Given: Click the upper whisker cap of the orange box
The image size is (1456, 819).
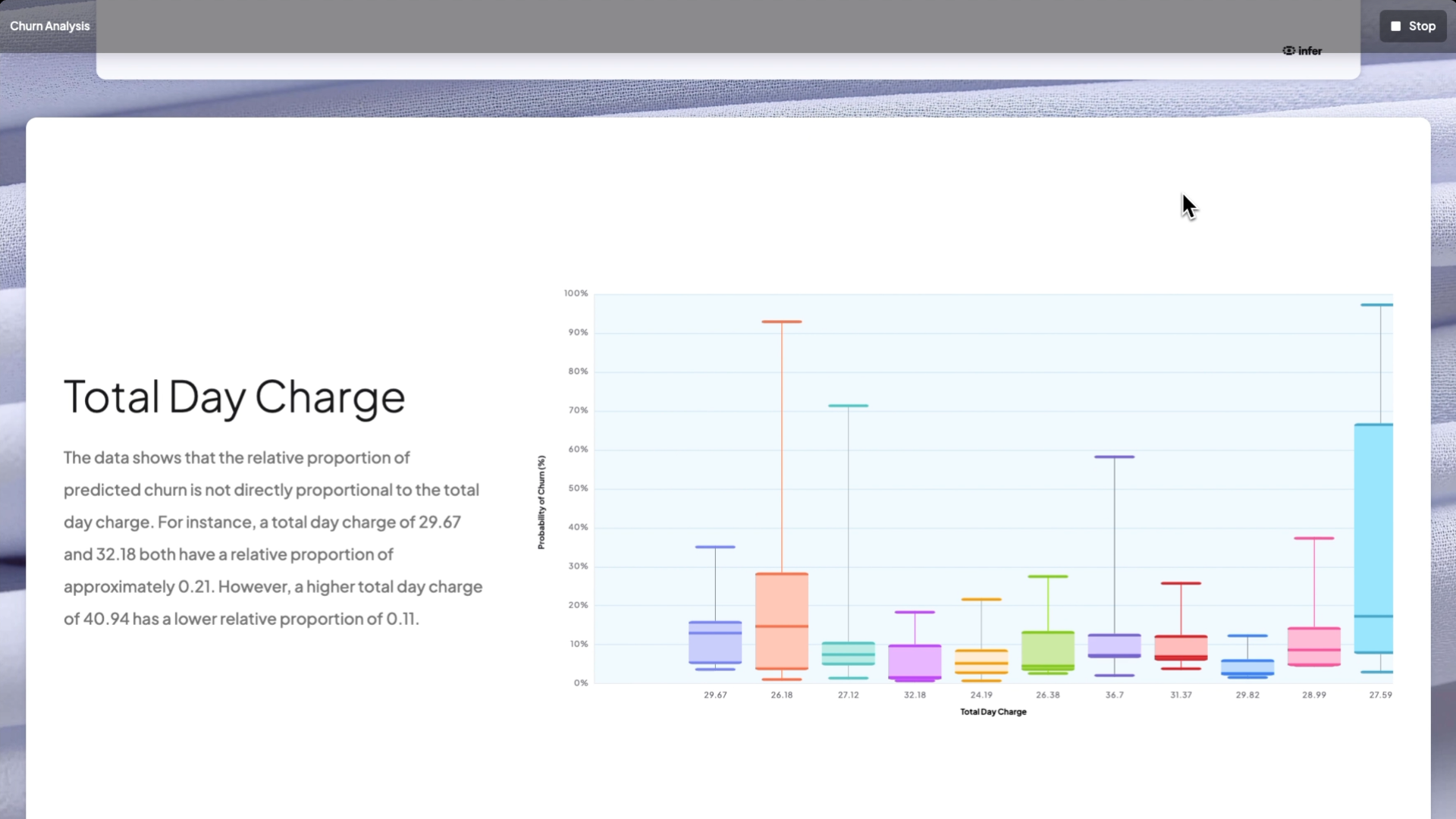Looking at the screenshot, I should (x=781, y=322).
